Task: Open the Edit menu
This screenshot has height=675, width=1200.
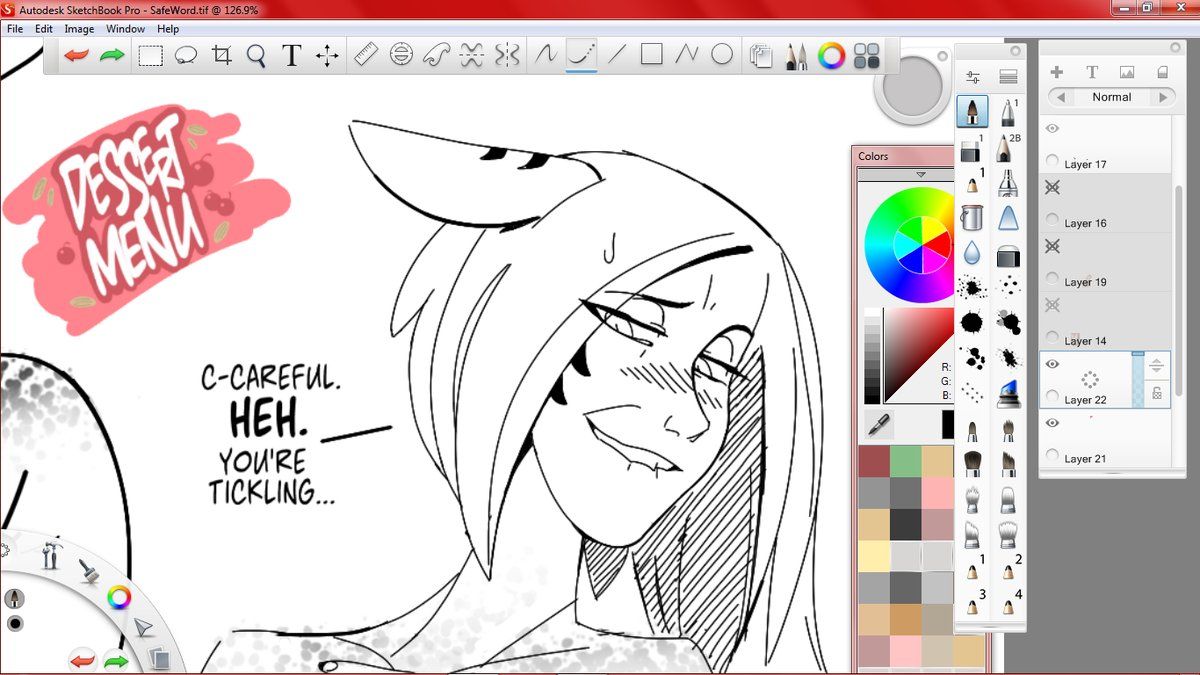Action: pyautogui.click(x=44, y=29)
